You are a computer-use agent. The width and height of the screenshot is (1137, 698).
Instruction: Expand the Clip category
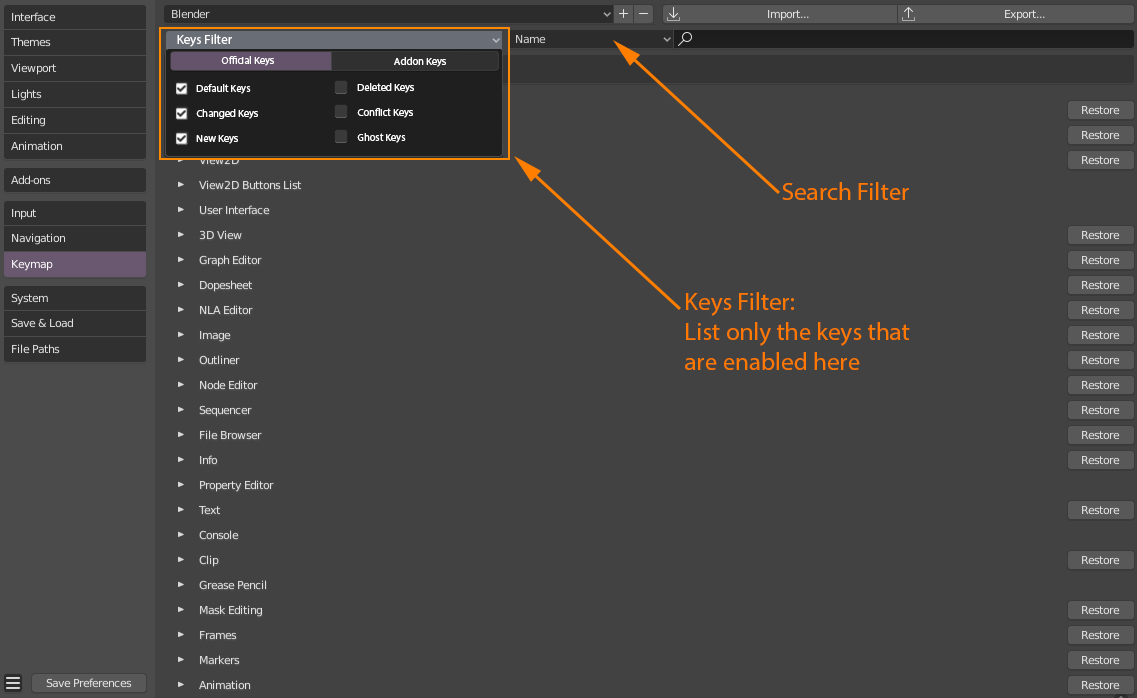[181, 560]
